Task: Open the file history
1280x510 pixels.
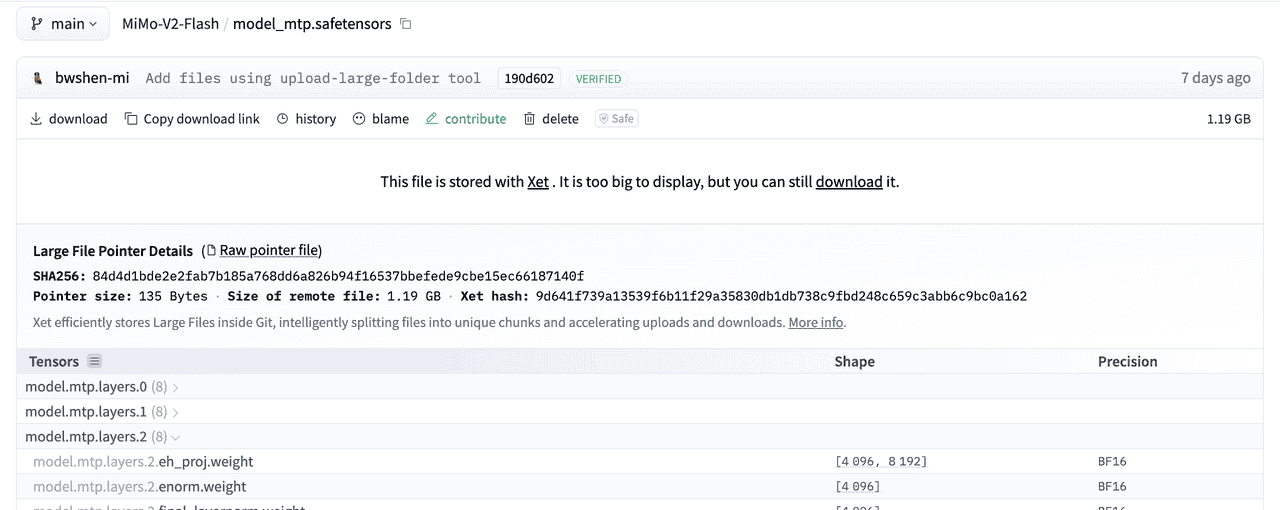Action: [306, 119]
